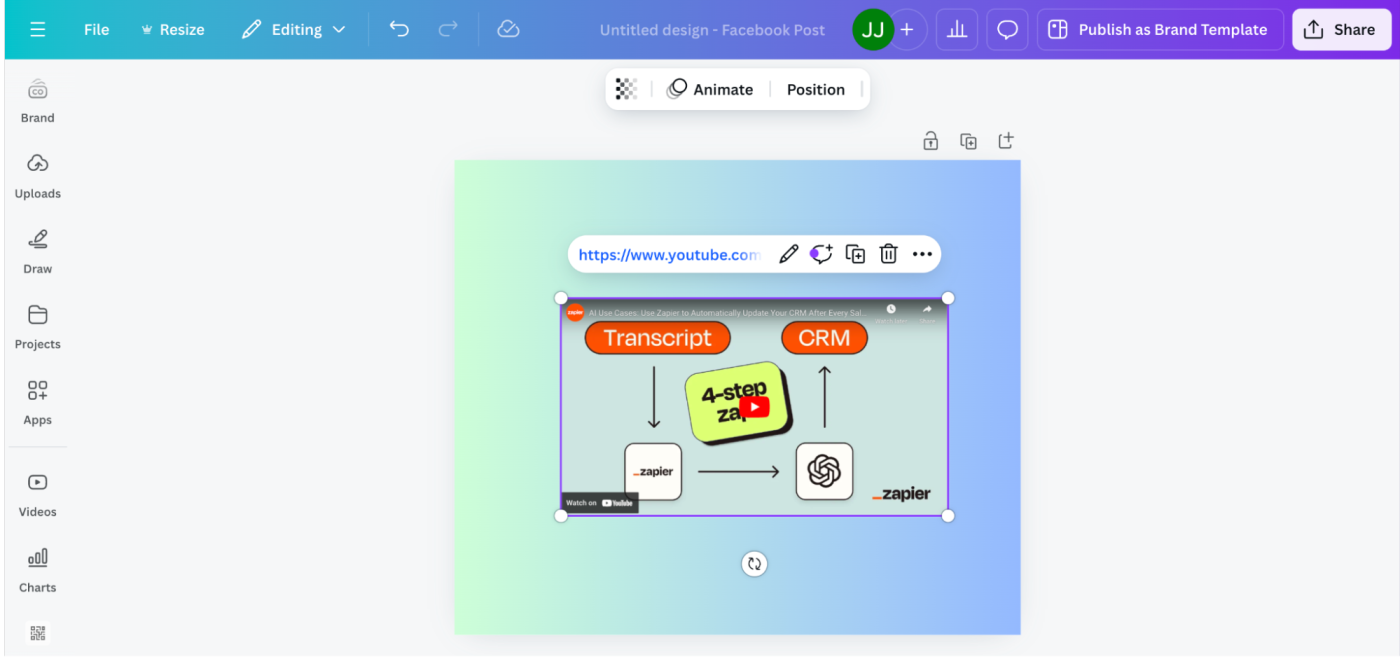Check cloud save status icon
This screenshot has width=1400, height=657.
pos(508,30)
